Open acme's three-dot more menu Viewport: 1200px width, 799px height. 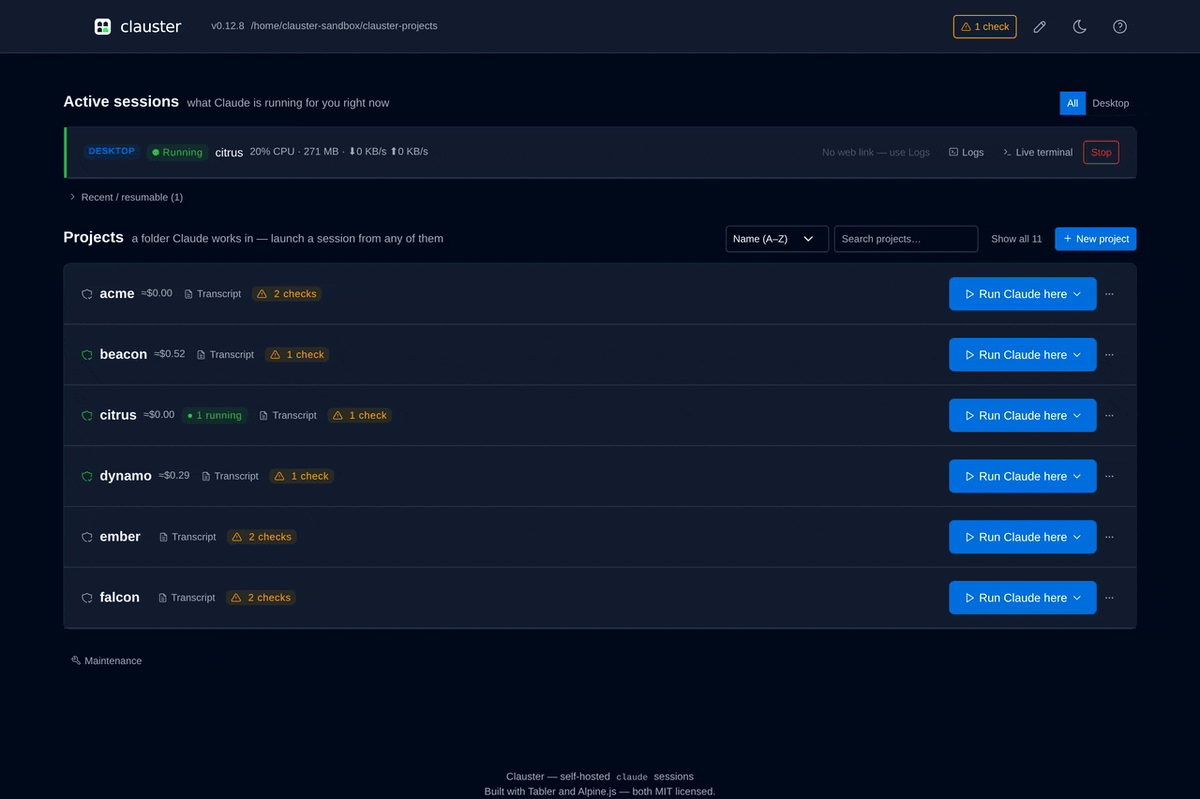pos(1110,294)
